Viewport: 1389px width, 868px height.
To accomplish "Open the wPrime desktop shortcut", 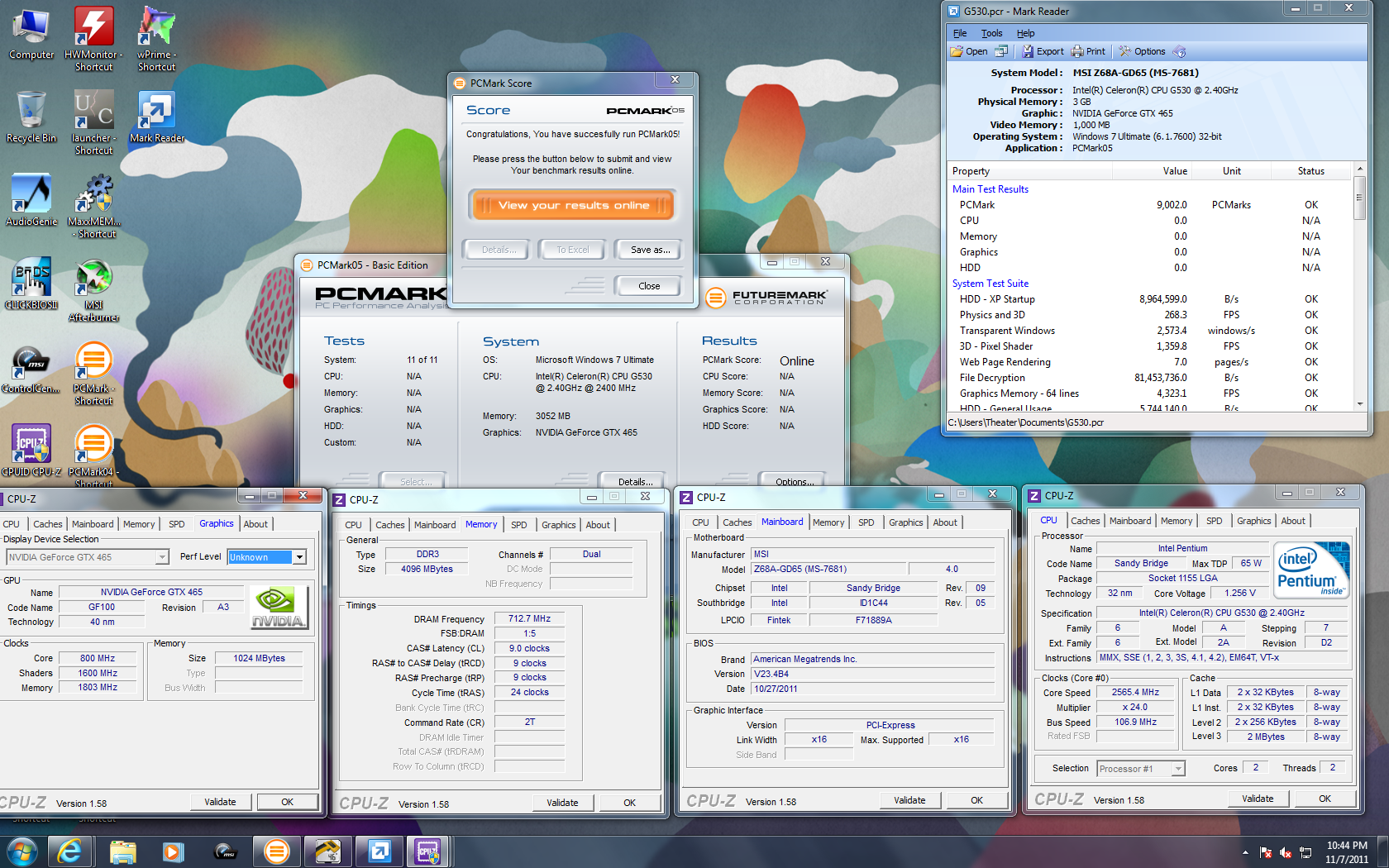I will (156, 39).
